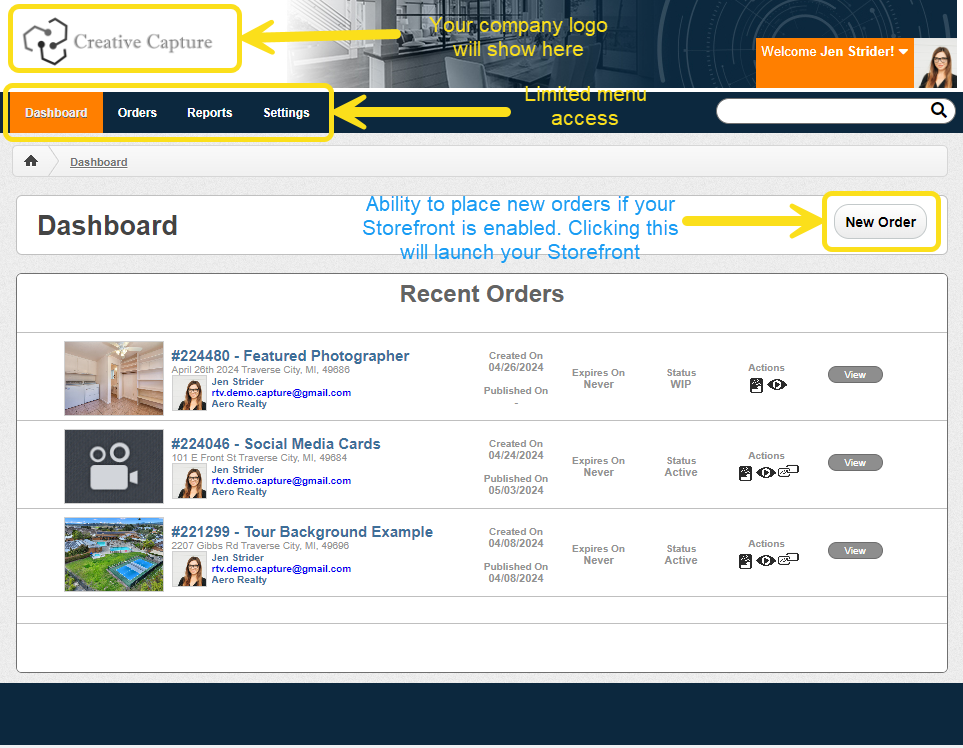963x748 pixels.
Task: Click the '2207 Gibbs Rd Traverse City' address text
Action: [x=260, y=545]
